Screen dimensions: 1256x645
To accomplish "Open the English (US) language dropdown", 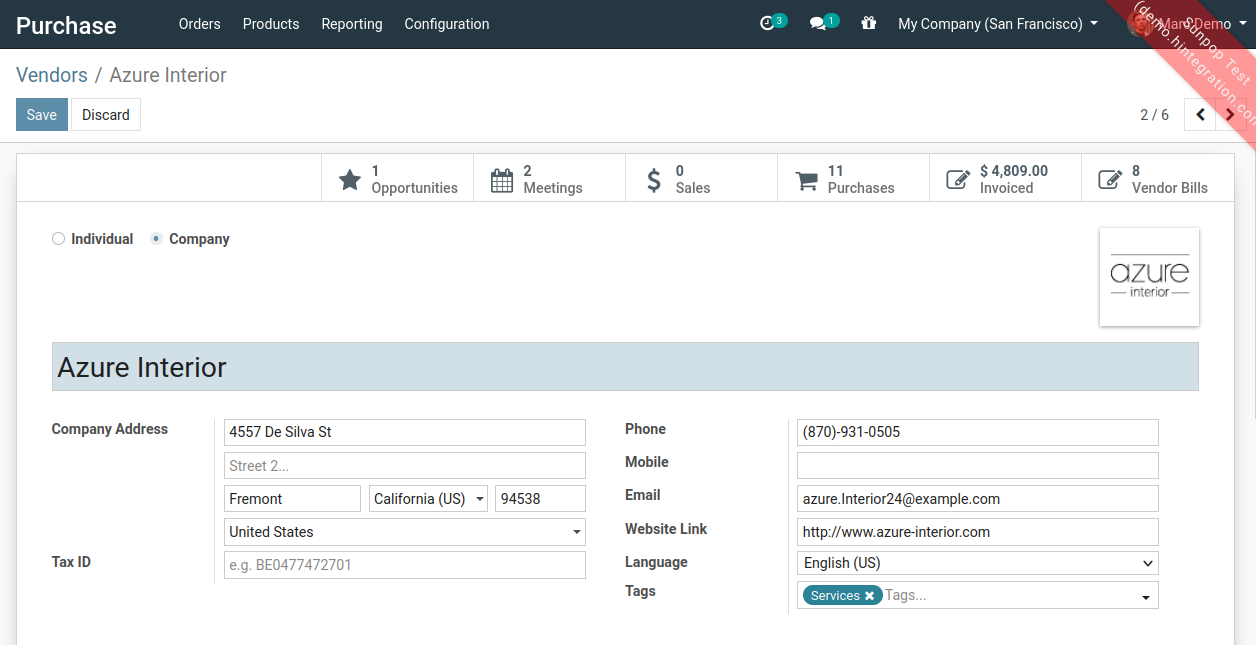I will point(978,563).
